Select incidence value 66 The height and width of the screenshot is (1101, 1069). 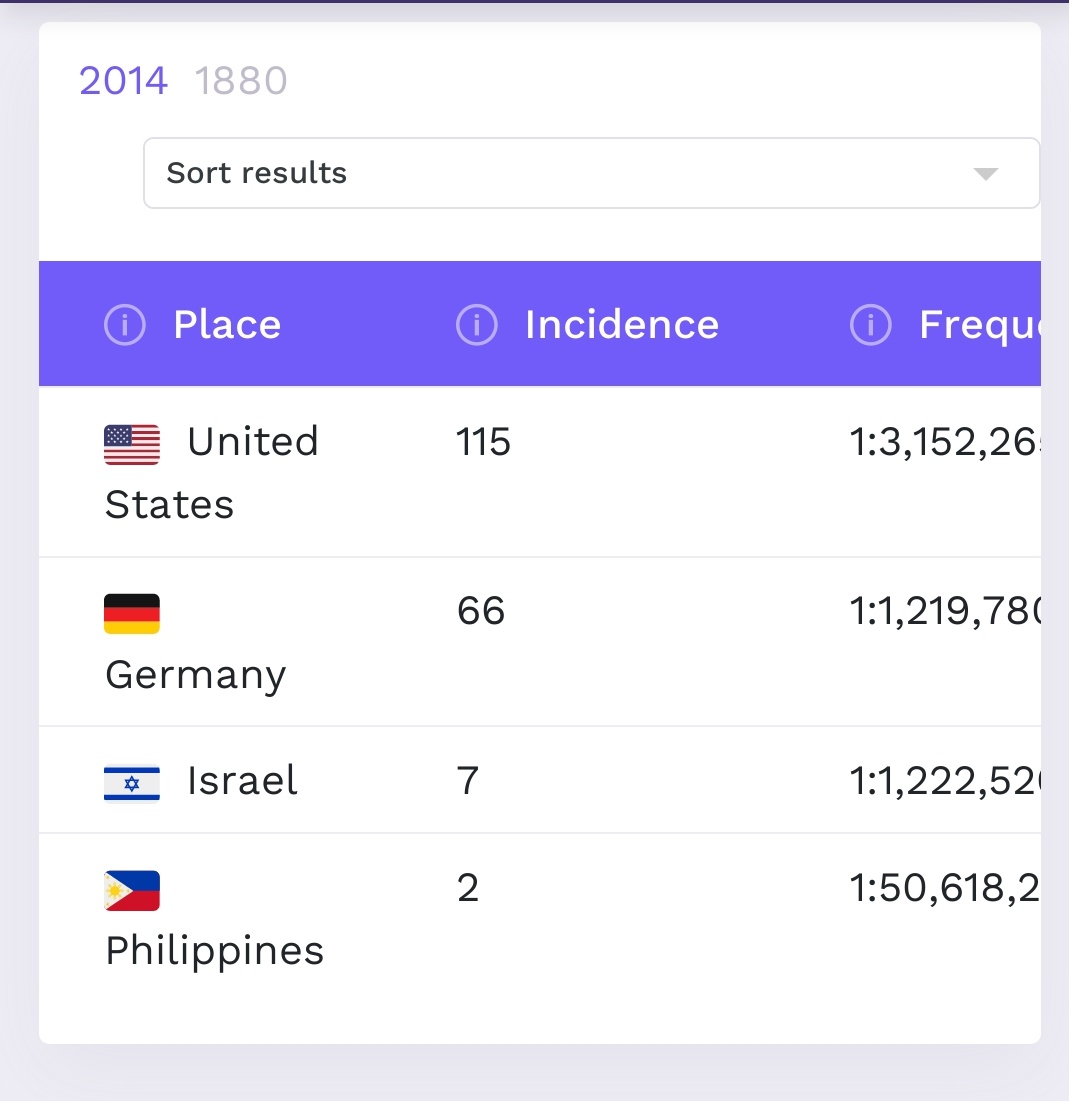click(x=481, y=611)
